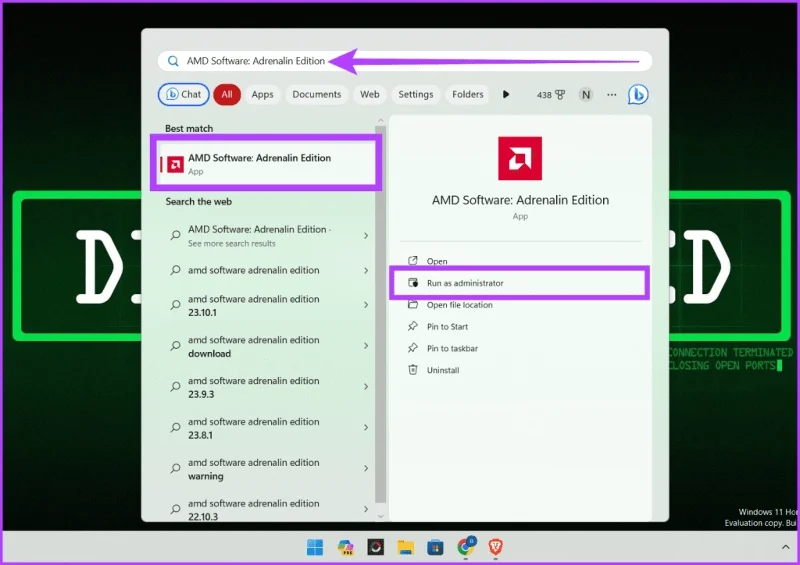
Task: Open the three-dots more options menu
Action: click(x=612, y=94)
